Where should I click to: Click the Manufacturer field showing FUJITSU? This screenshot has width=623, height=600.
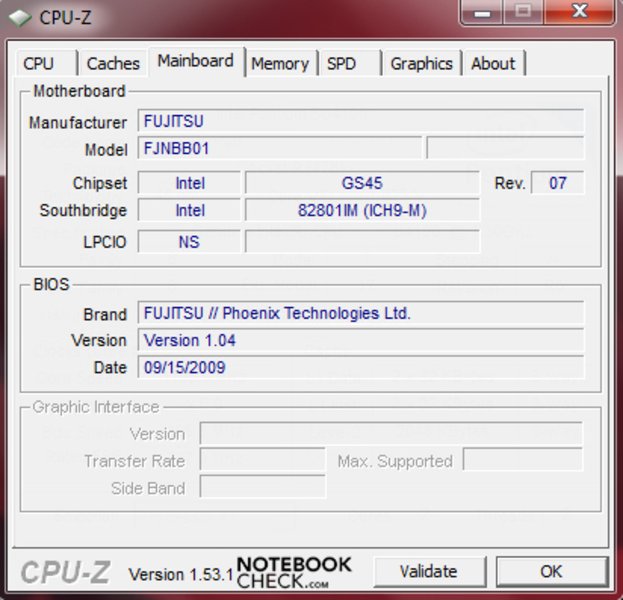(x=361, y=121)
